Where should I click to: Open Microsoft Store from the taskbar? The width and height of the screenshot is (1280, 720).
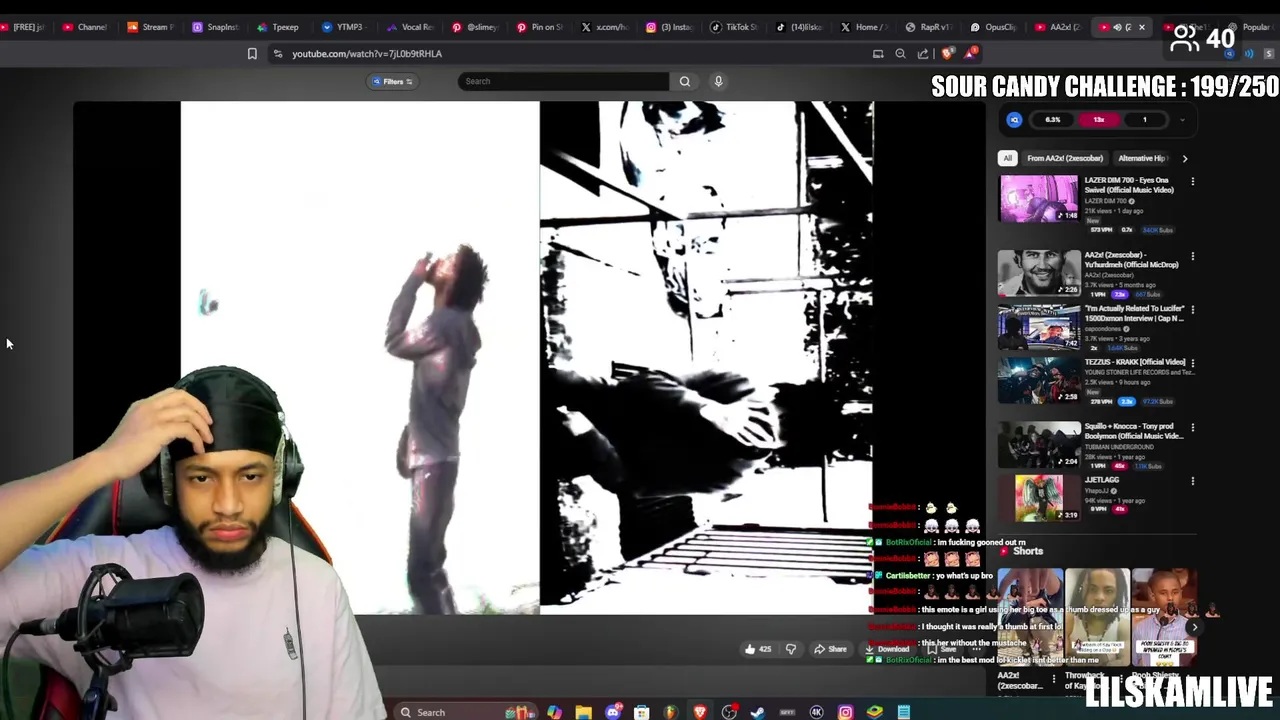(x=641, y=712)
